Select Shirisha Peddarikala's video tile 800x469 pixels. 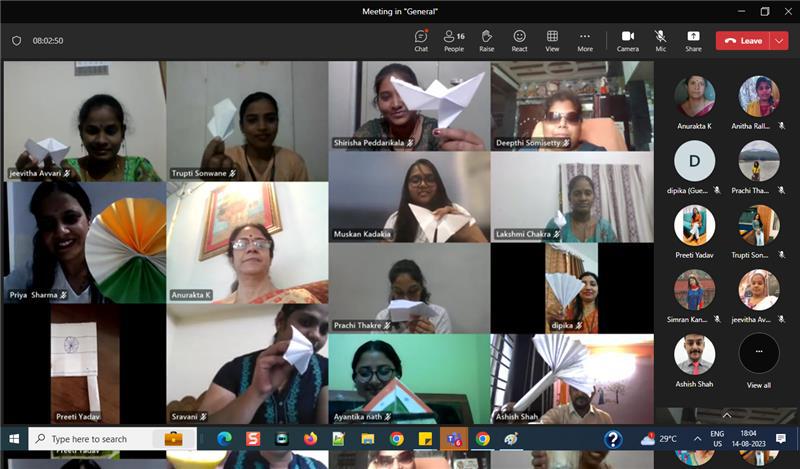point(409,106)
